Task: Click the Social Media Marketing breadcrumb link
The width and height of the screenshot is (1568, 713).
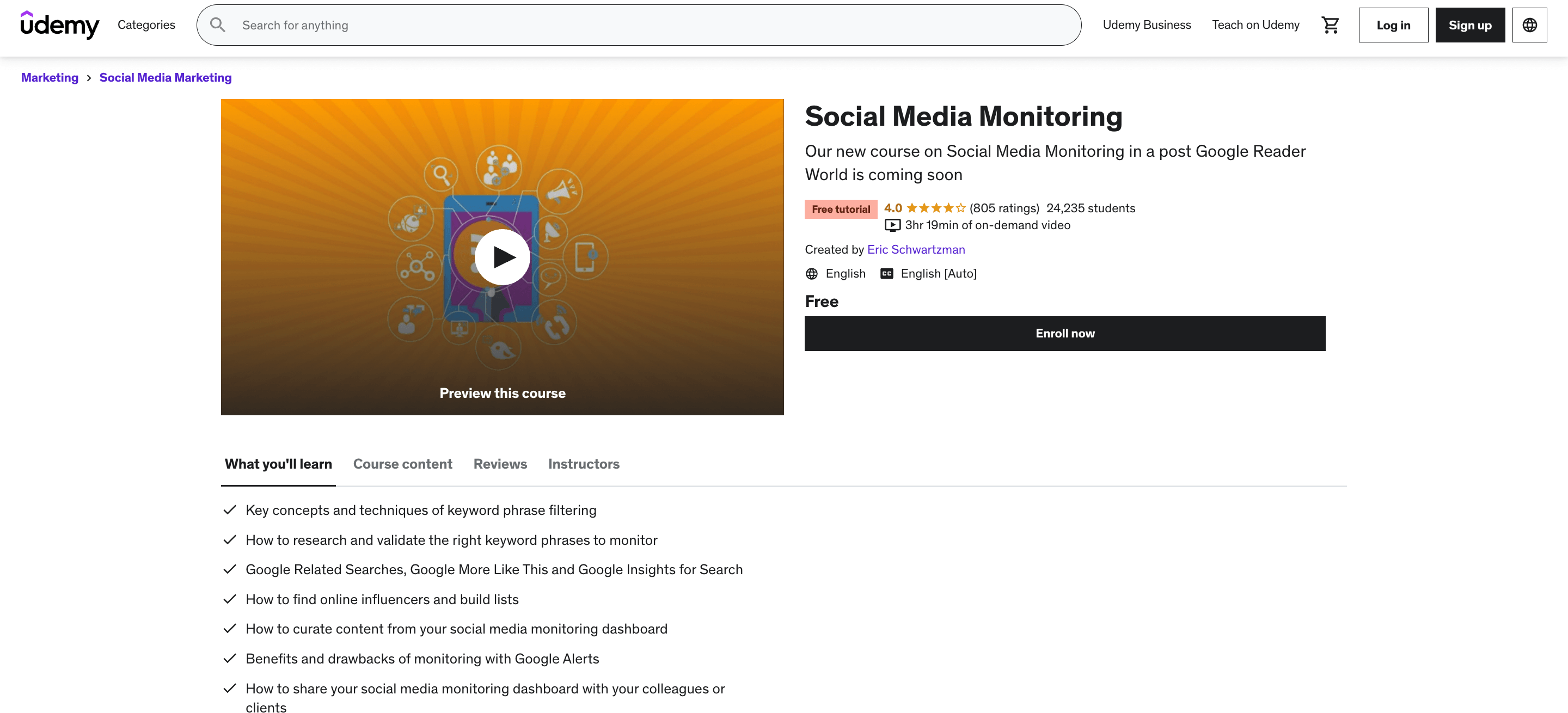Action: [165, 76]
